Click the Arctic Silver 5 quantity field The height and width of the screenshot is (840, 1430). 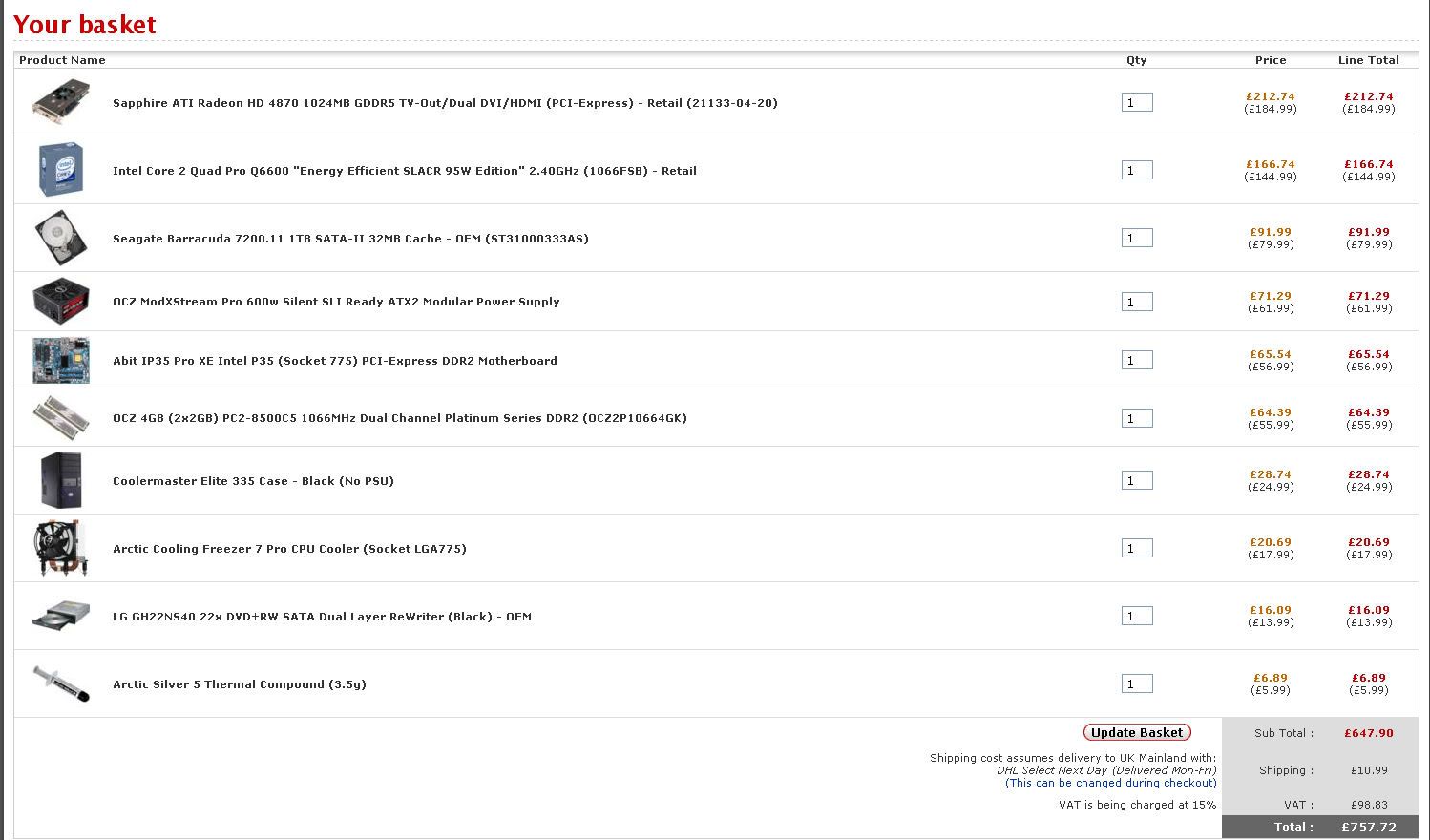(1137, 683)
